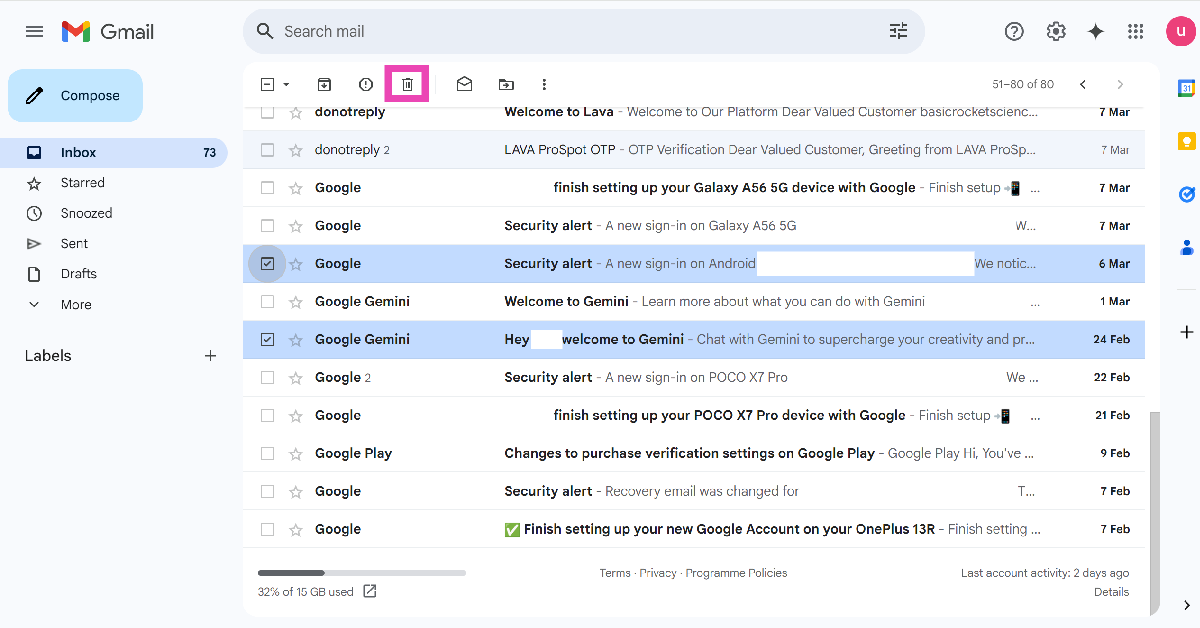Screen dimensions: 1200x628
Task: Open the Privacy link in footer
Action: click(x=658, y=573)
